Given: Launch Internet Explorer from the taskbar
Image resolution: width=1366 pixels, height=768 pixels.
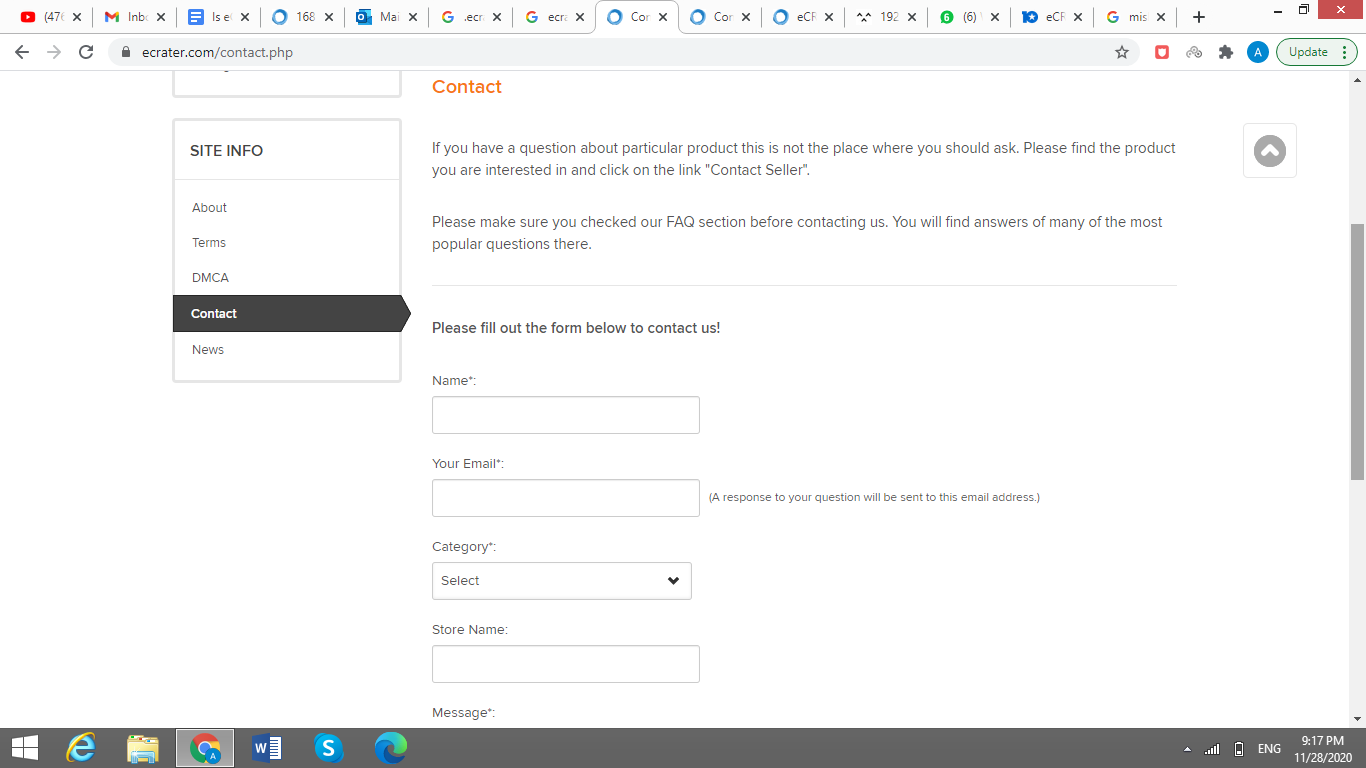Looking at the screenshot, I should [81, 748].
